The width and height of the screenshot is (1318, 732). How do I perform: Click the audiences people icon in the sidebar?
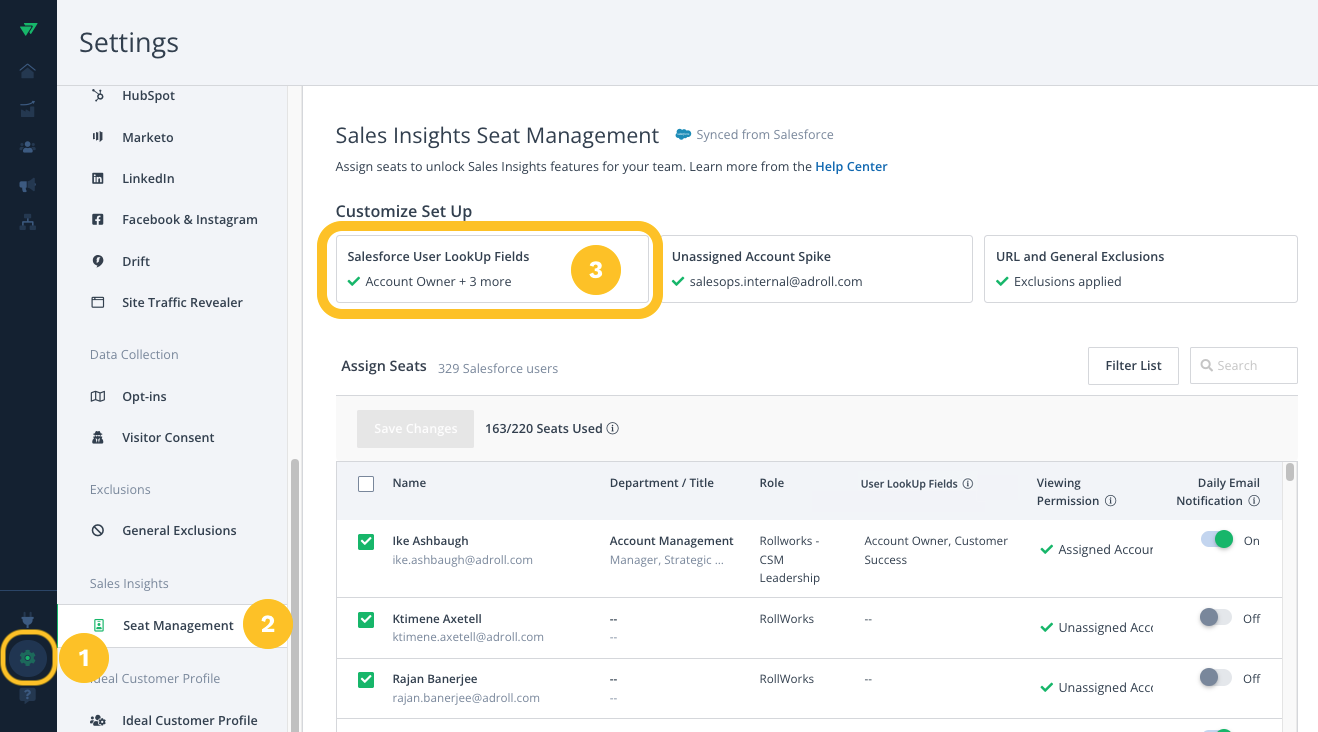pos(28,147)
